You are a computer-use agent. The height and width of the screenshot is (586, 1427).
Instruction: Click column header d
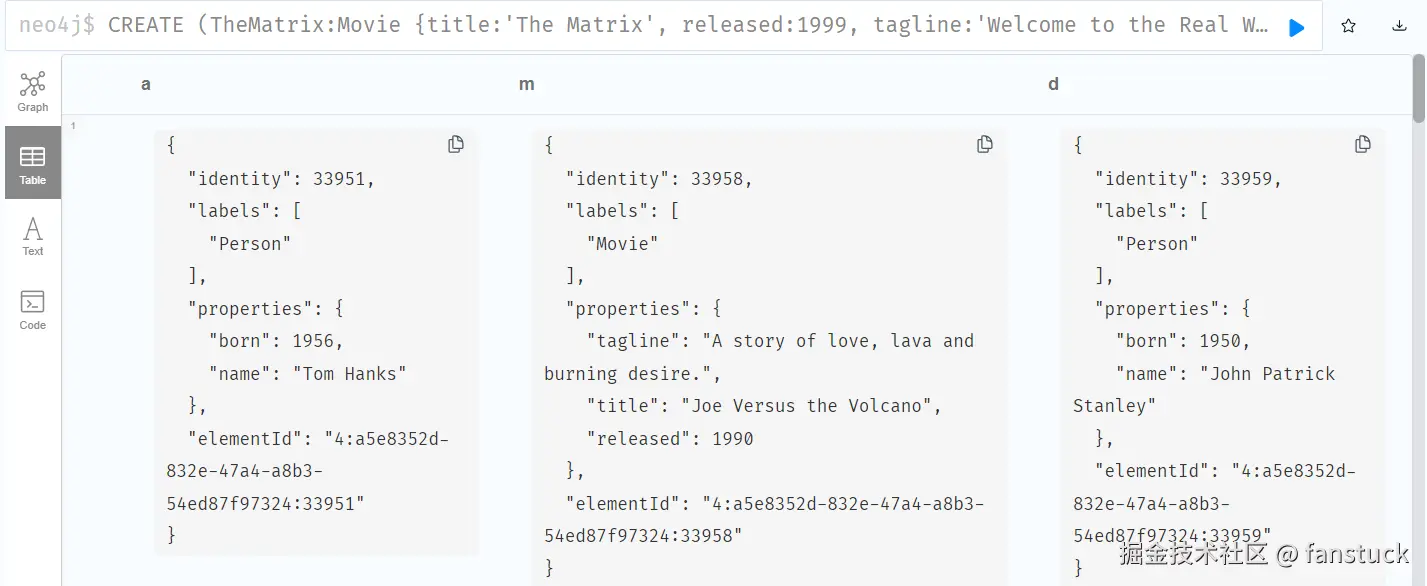[1053, 84]
